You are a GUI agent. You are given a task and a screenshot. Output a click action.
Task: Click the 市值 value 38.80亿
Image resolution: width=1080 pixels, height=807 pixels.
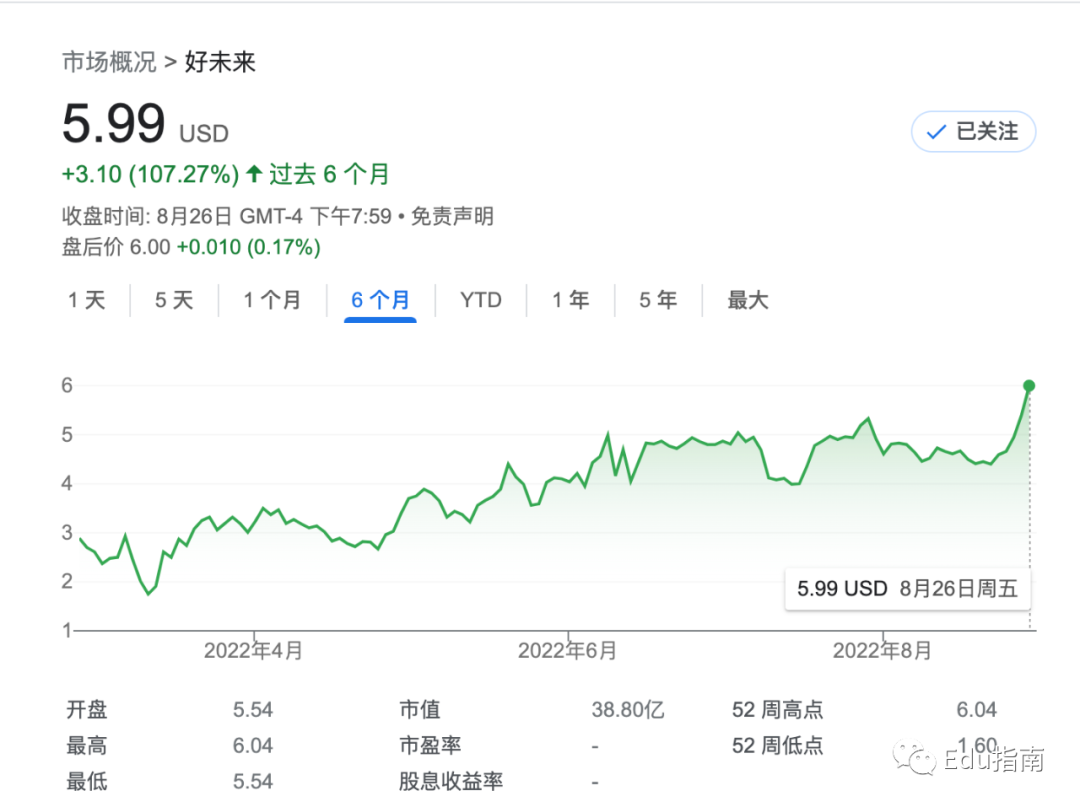[627, 710]
